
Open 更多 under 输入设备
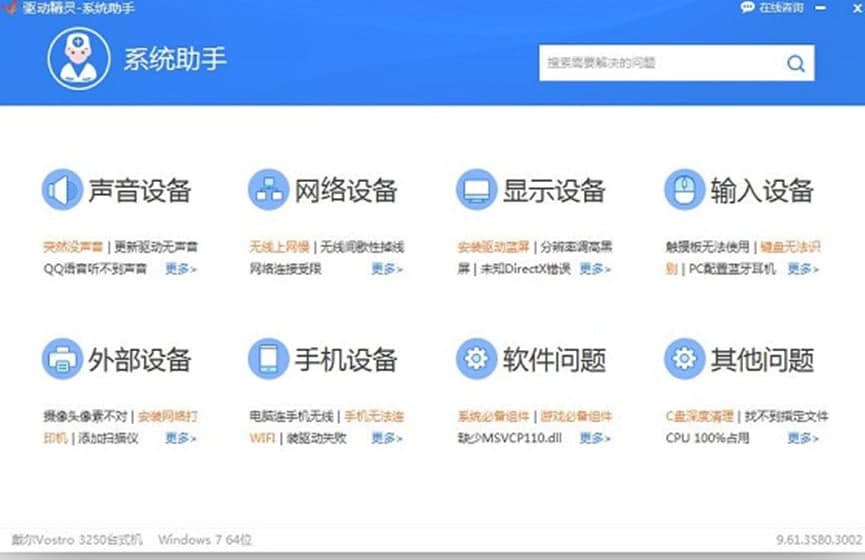pyautogui.click(x=803, y=269)
